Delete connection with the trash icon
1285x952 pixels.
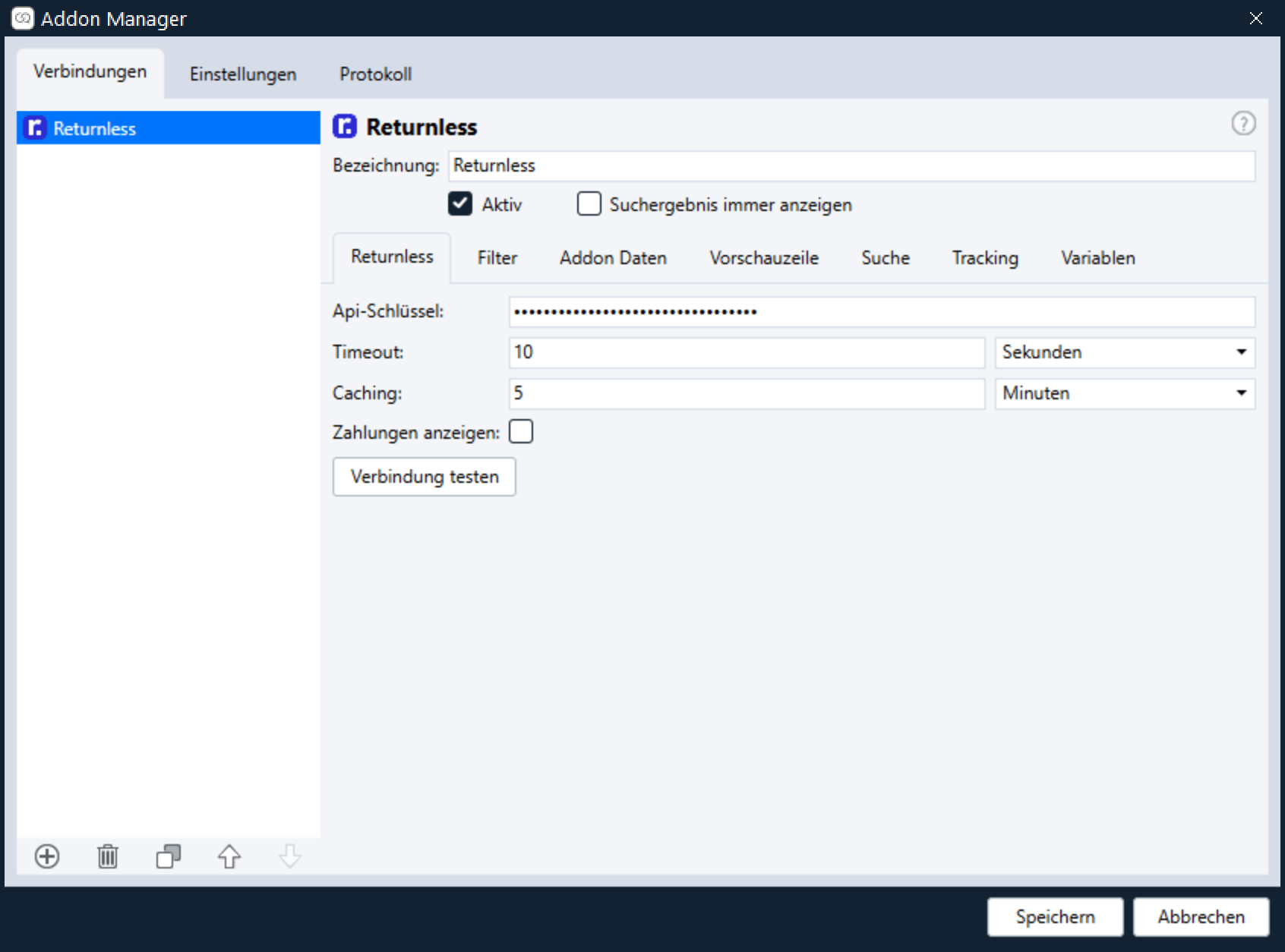pyautogui.click(x=108, y=856)
